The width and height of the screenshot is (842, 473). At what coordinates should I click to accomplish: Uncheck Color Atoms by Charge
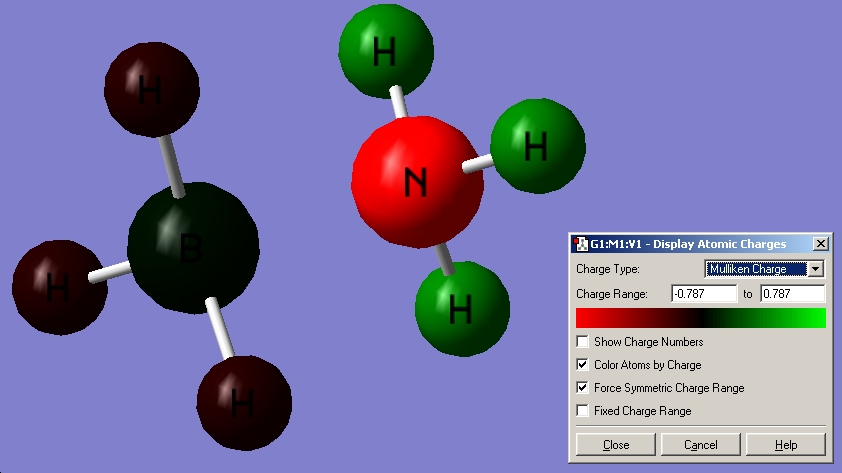pyautogui.click(x=582, y=365)
